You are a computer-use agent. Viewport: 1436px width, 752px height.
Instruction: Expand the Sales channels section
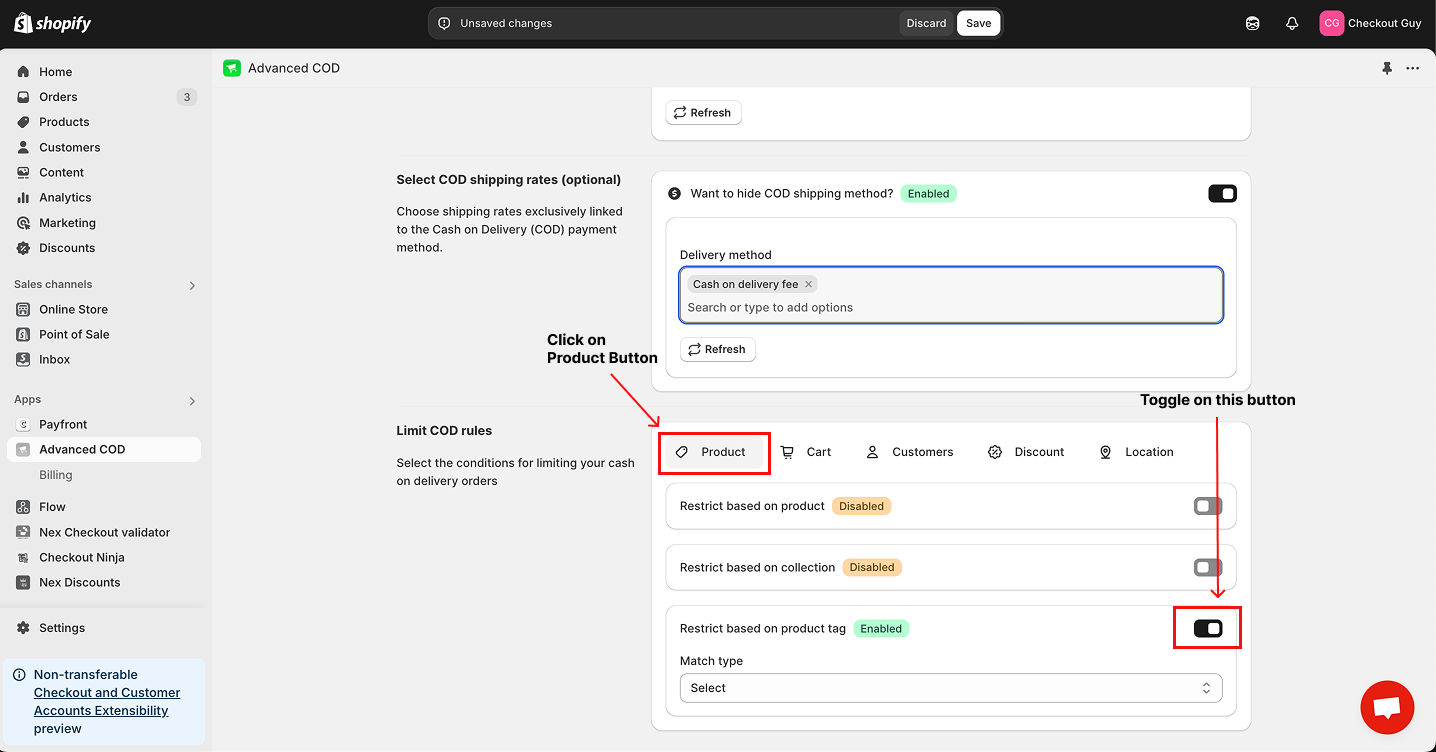point(192,285)
